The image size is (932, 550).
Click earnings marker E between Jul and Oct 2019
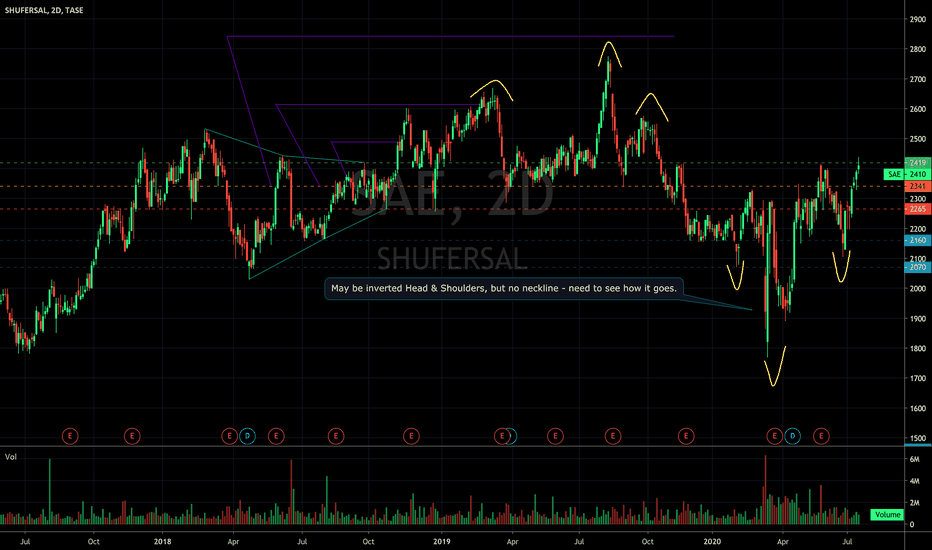pos(613,436)
